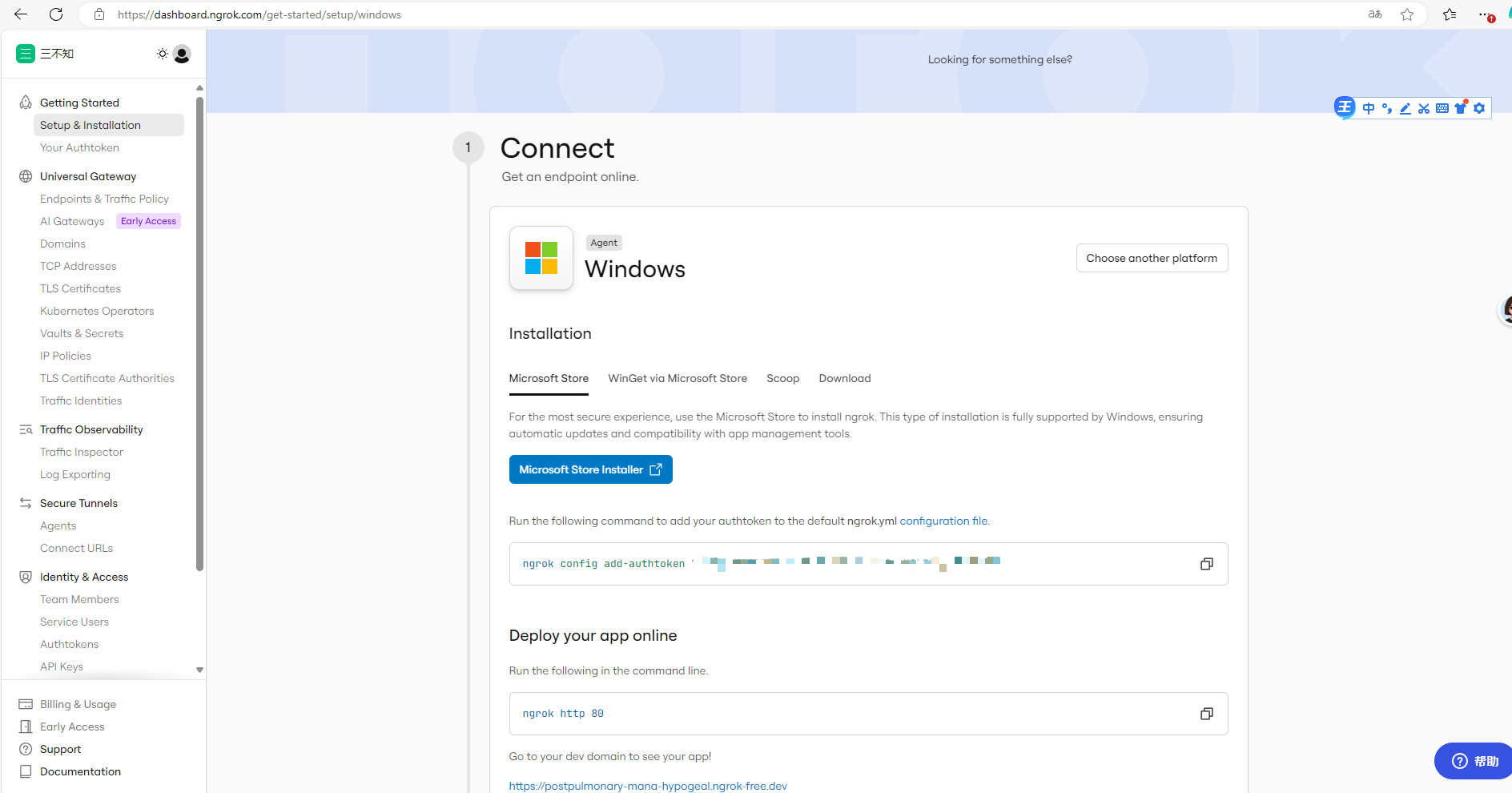Switch to the Scoop tab

(x=782, y=378)
